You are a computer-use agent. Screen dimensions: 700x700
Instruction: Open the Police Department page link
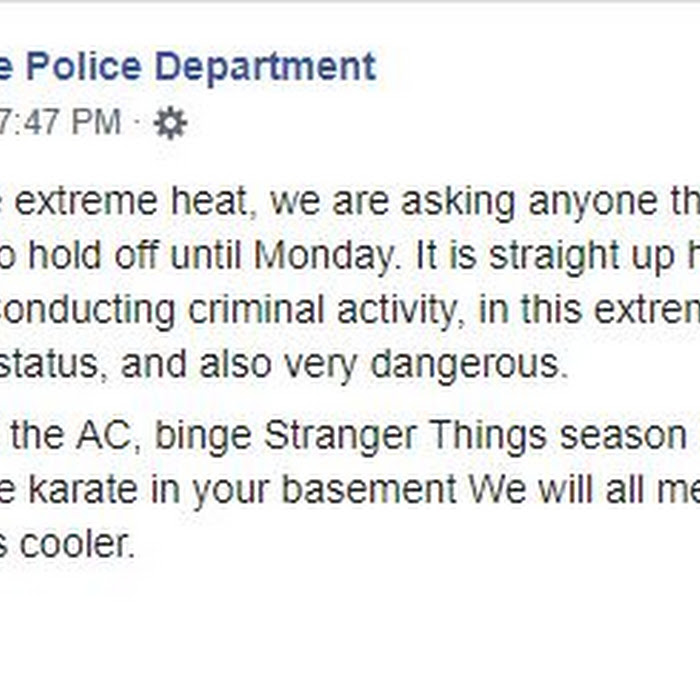pyautogui.click(x=188, y=67)
